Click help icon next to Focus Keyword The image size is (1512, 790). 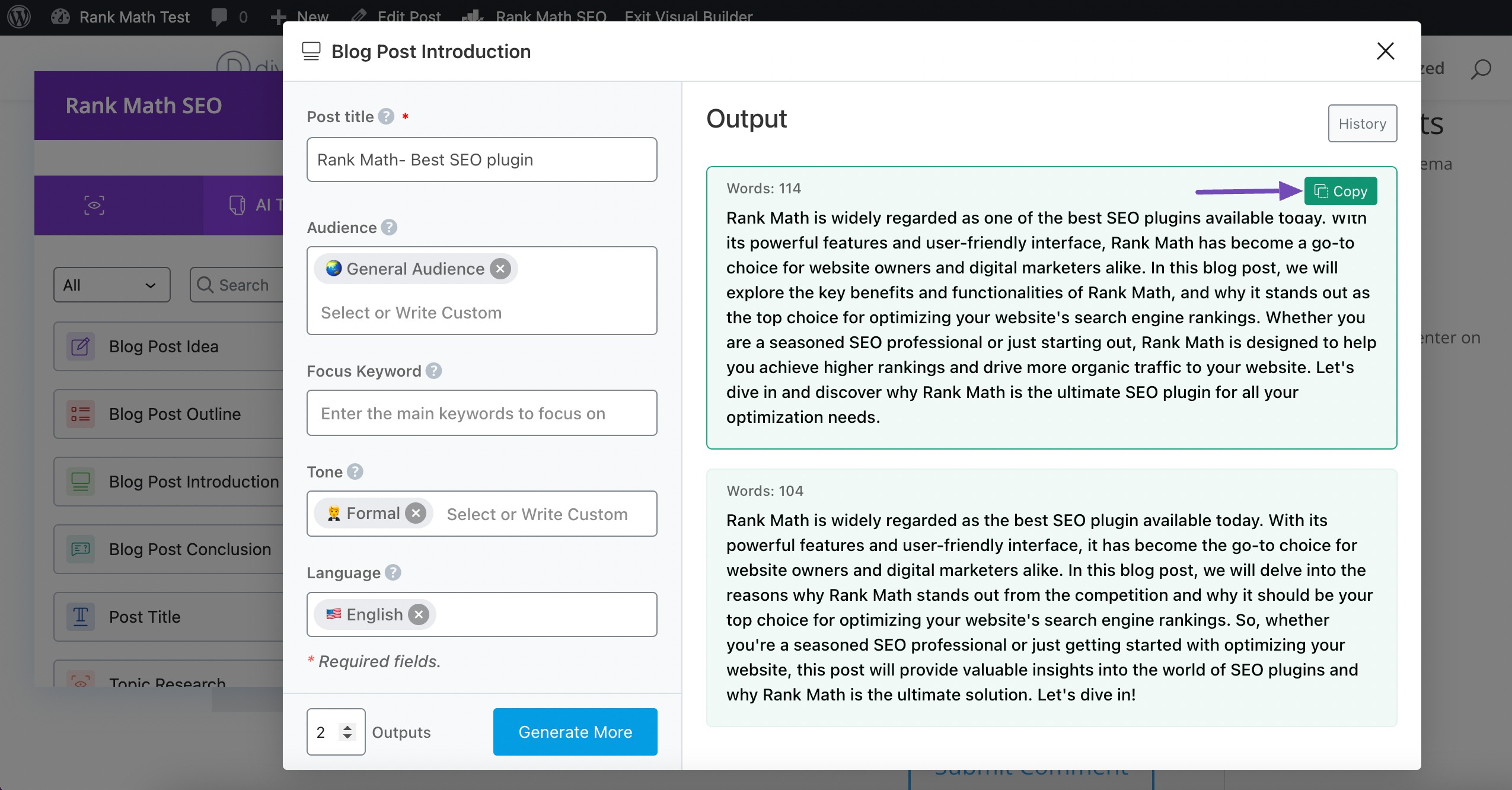click(x=433, y=371)
